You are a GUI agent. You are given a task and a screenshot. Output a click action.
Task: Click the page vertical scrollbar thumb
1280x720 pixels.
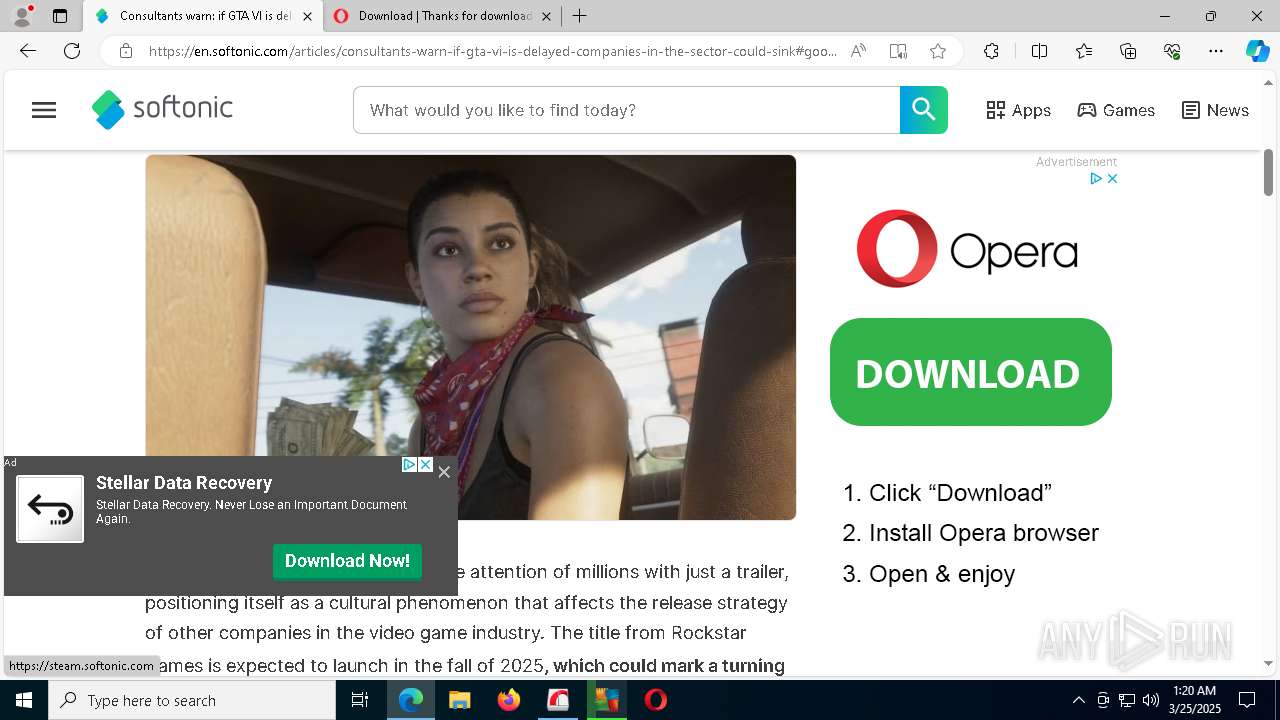[1268, 172]
